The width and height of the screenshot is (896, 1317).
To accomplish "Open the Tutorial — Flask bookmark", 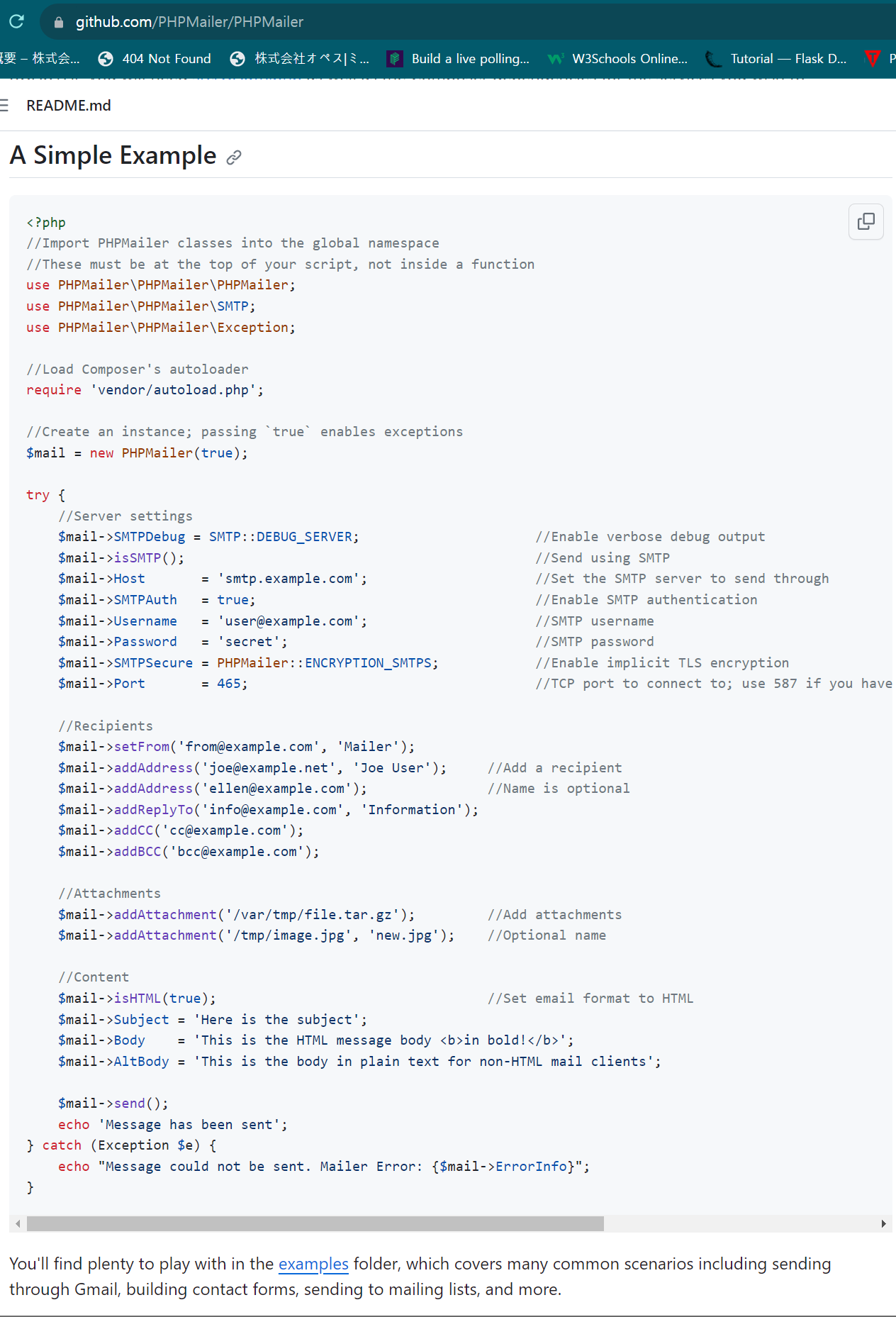I will [777, 59].
